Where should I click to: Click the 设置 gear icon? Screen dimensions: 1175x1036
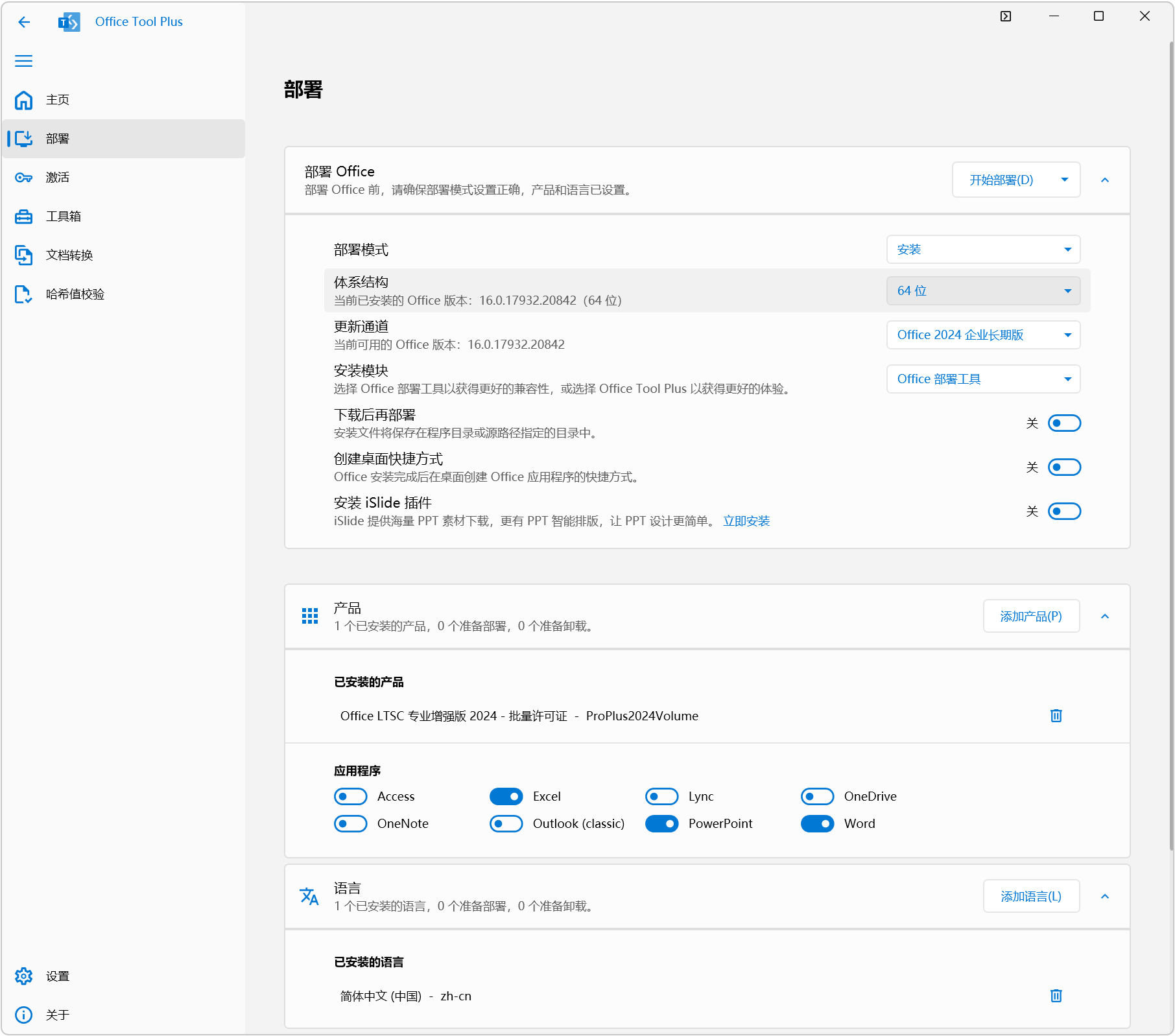click(x=24, y=976)
